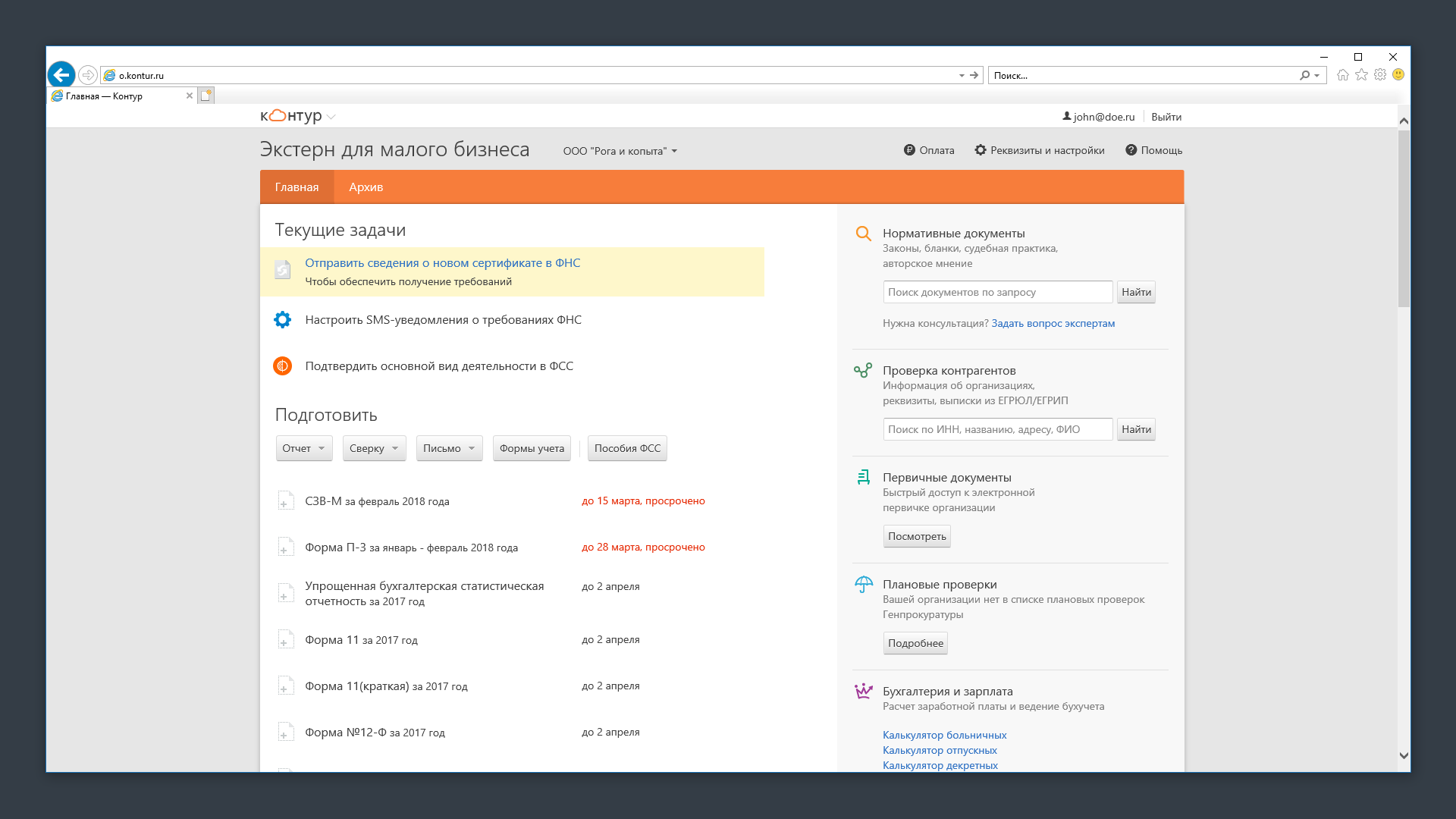Click the teal Первичные документы icon
Image resolution: width=1456 pixels, height=819 pixels.
pyautogui.click(x=863, y=477)
